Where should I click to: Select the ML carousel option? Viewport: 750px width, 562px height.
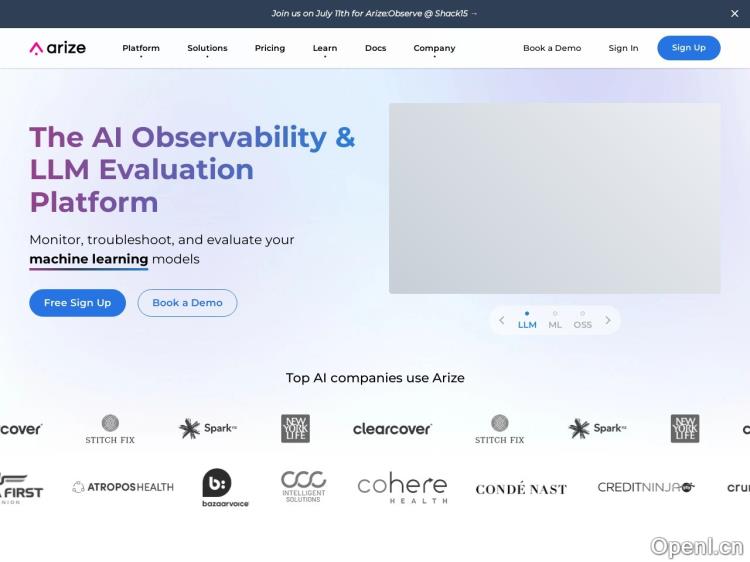coord(555,324)
